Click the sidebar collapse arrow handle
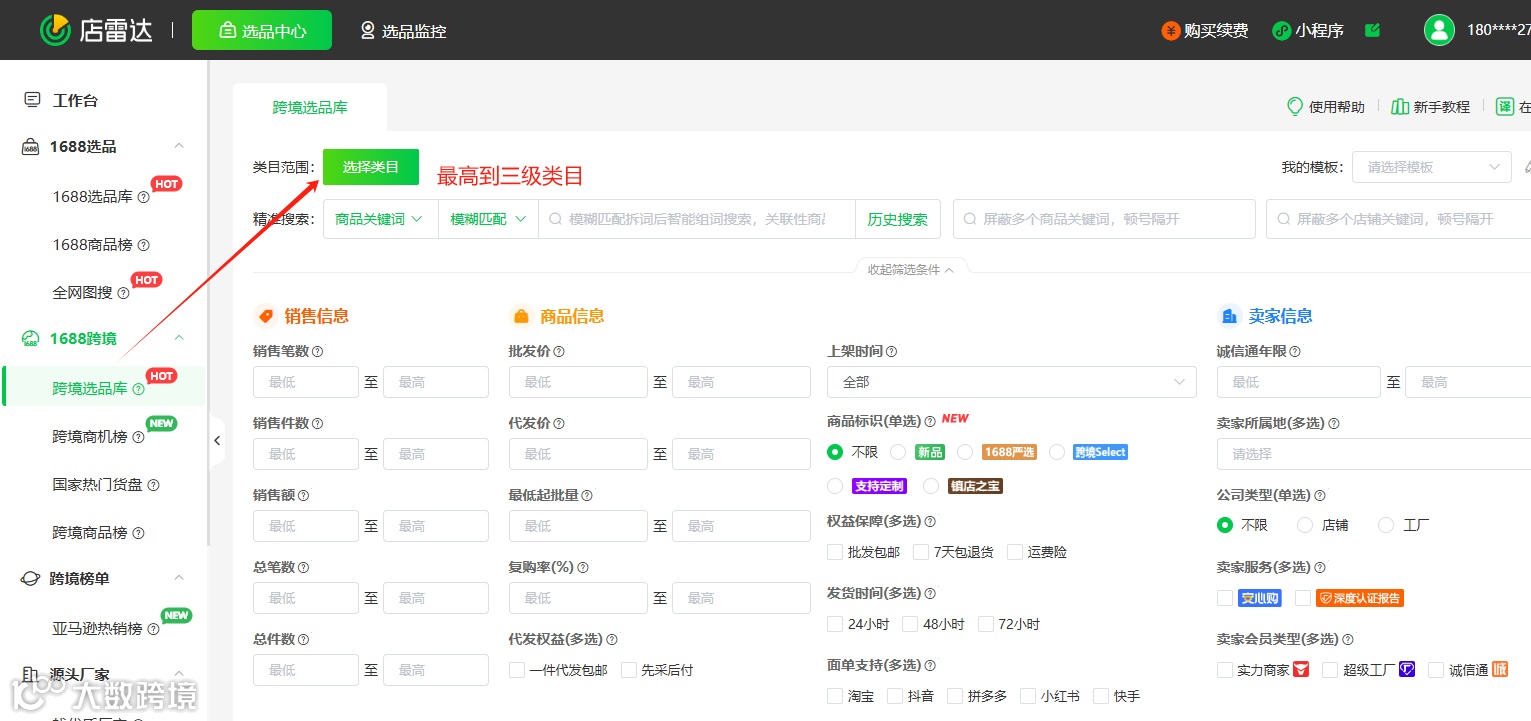This screenshot has height=721, width=1531. [x=217, y=440]
